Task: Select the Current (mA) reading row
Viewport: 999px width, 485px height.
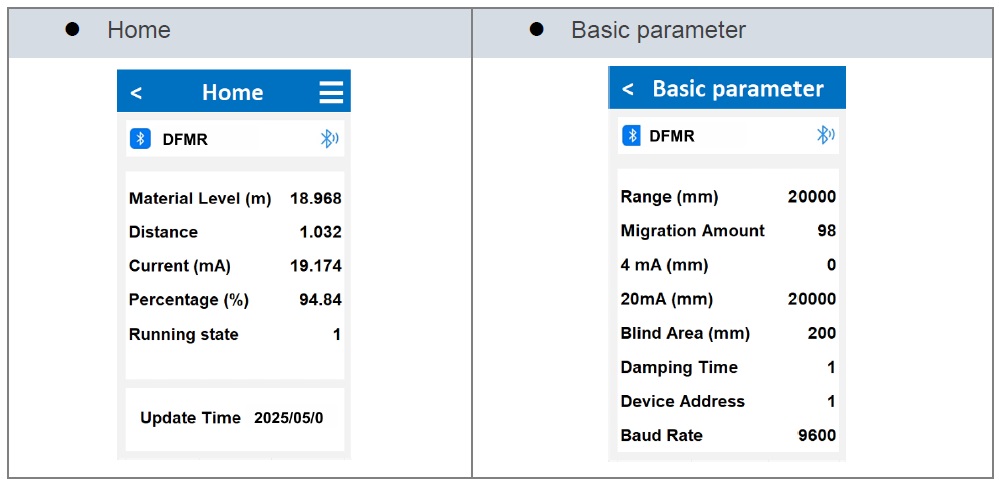Action: click(x=235, y=266)
